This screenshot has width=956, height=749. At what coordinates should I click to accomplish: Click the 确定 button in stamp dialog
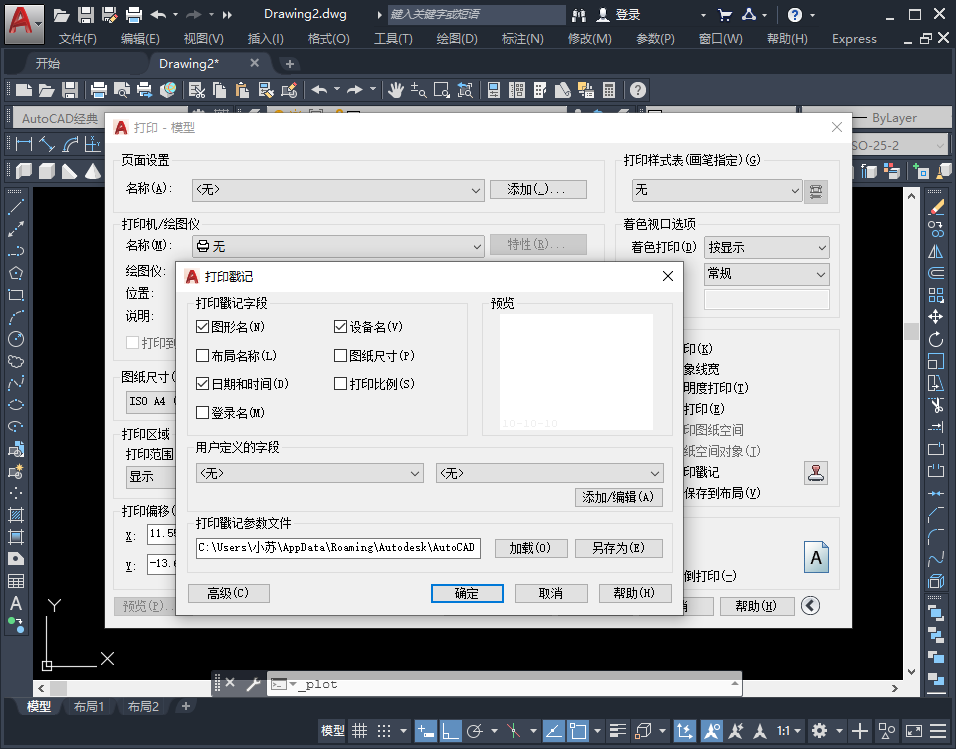click(466, 593)
